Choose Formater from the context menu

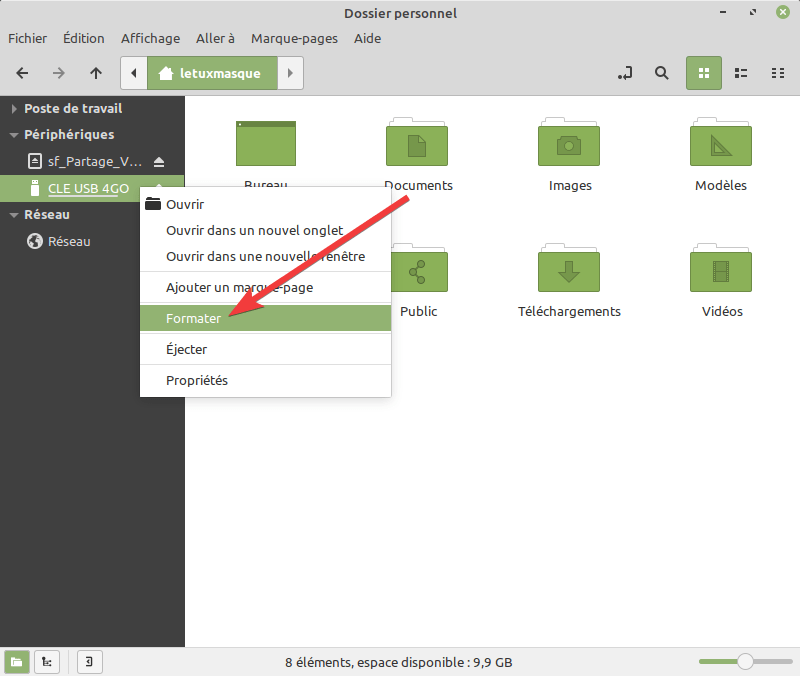coord(265,318)
